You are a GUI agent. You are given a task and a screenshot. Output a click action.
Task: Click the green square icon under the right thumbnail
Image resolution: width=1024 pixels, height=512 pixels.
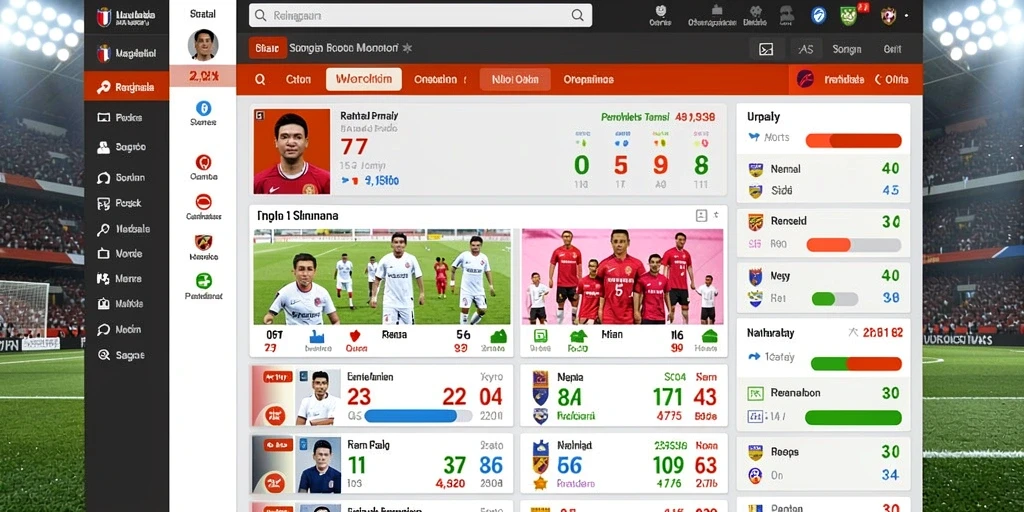click(540, 336)
